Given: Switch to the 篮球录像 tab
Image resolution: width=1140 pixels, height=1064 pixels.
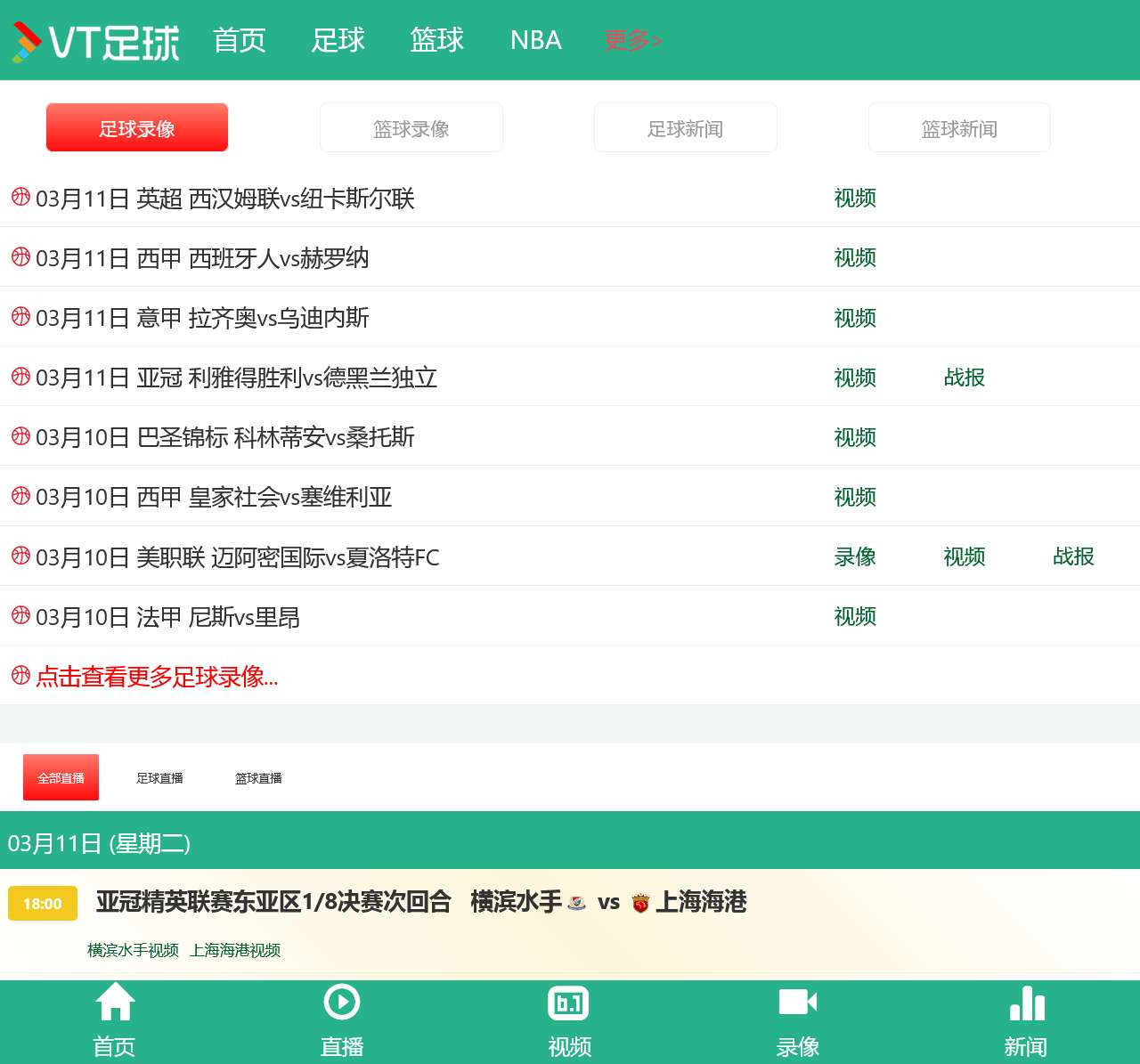Looking at the screenshot, I should coord(411,127).
